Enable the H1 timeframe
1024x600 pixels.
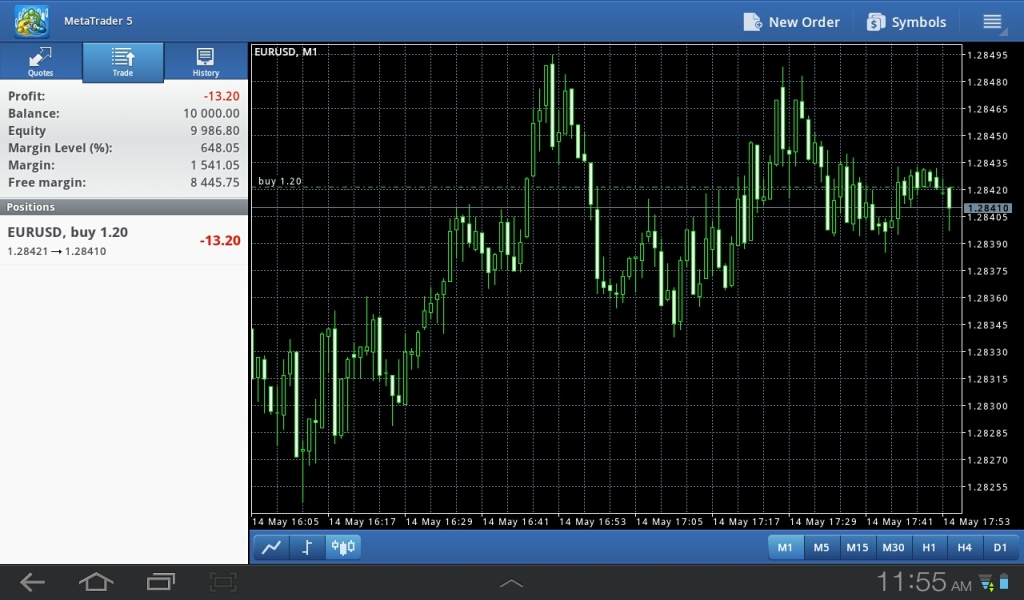(929, 547)
